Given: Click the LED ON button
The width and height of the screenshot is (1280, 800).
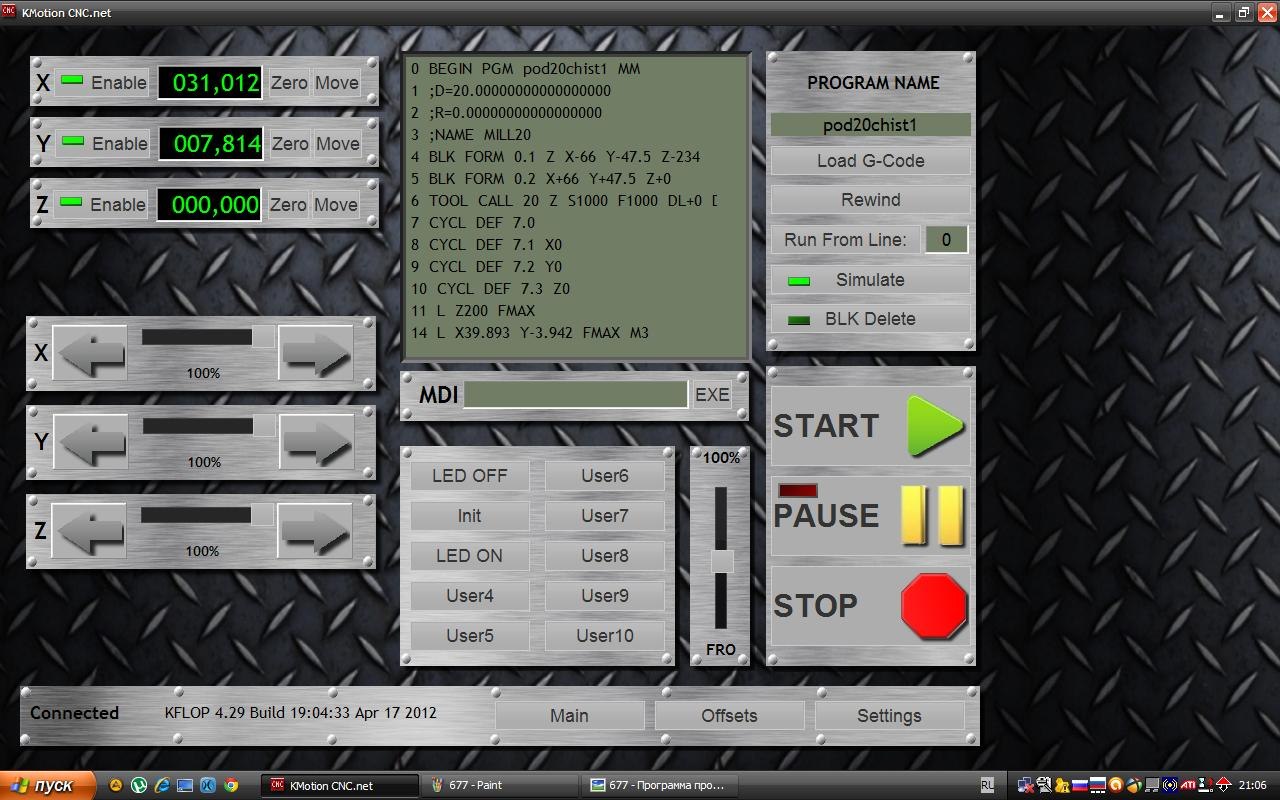Looking at the screenshot, I should coord(470,556).
